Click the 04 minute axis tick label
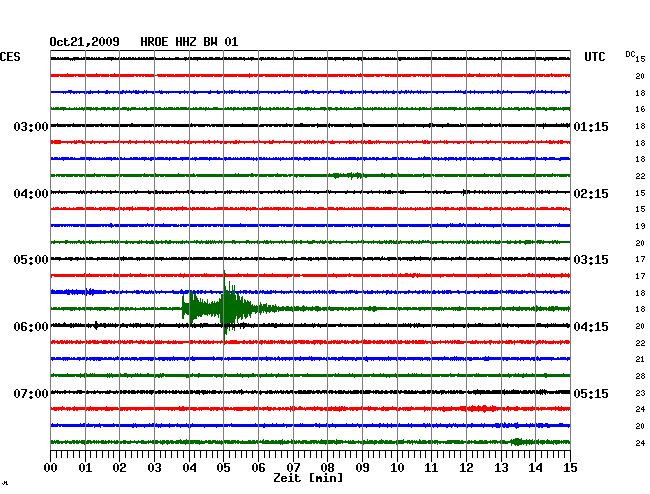 click(189, 468)
